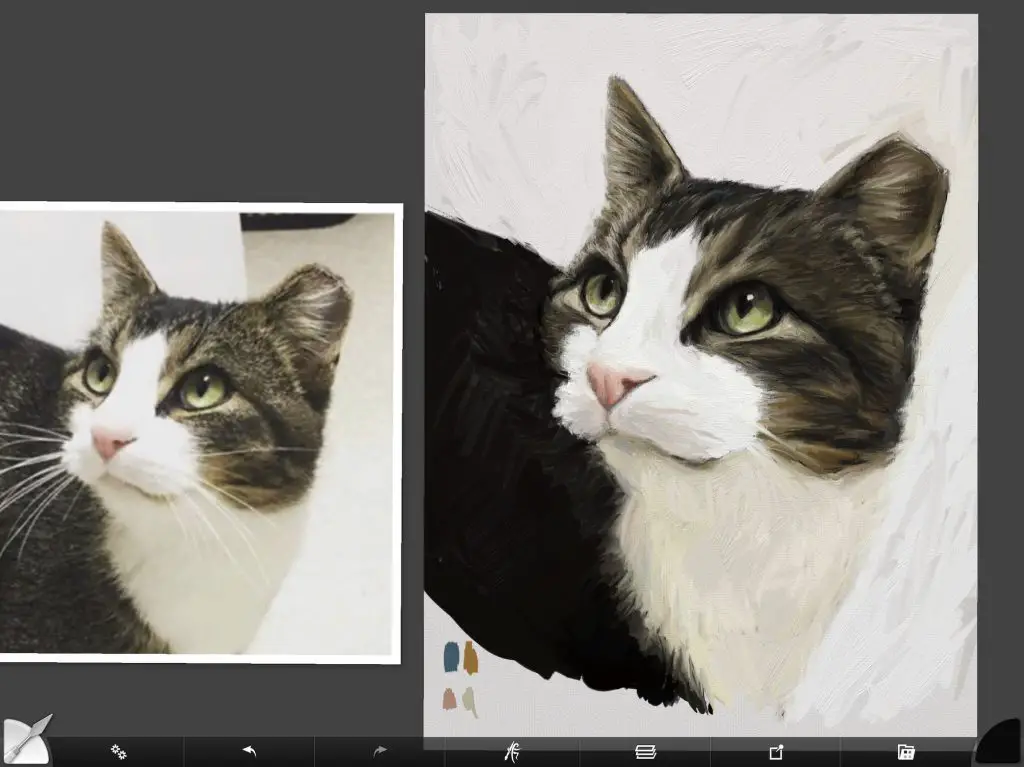
Task: Sample the orange paint dab on canvas
Action: pos(471,657)
